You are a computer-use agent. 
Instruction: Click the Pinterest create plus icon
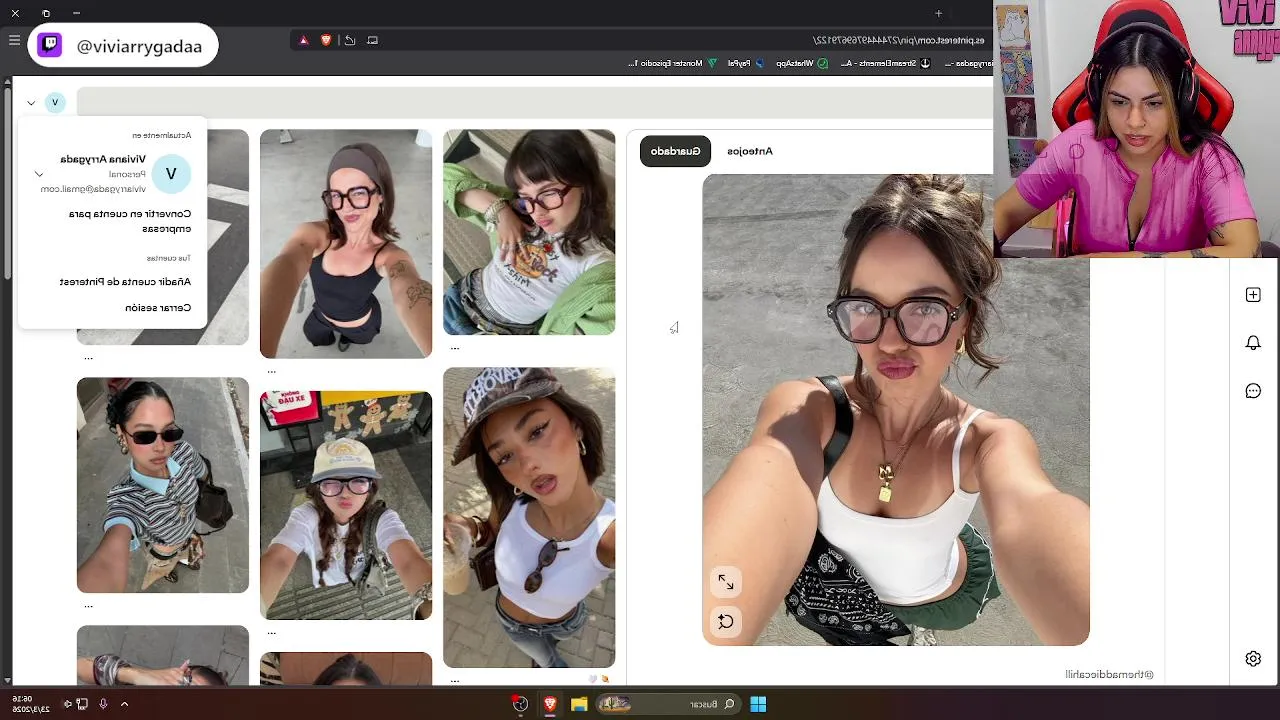pos(1253,295)
